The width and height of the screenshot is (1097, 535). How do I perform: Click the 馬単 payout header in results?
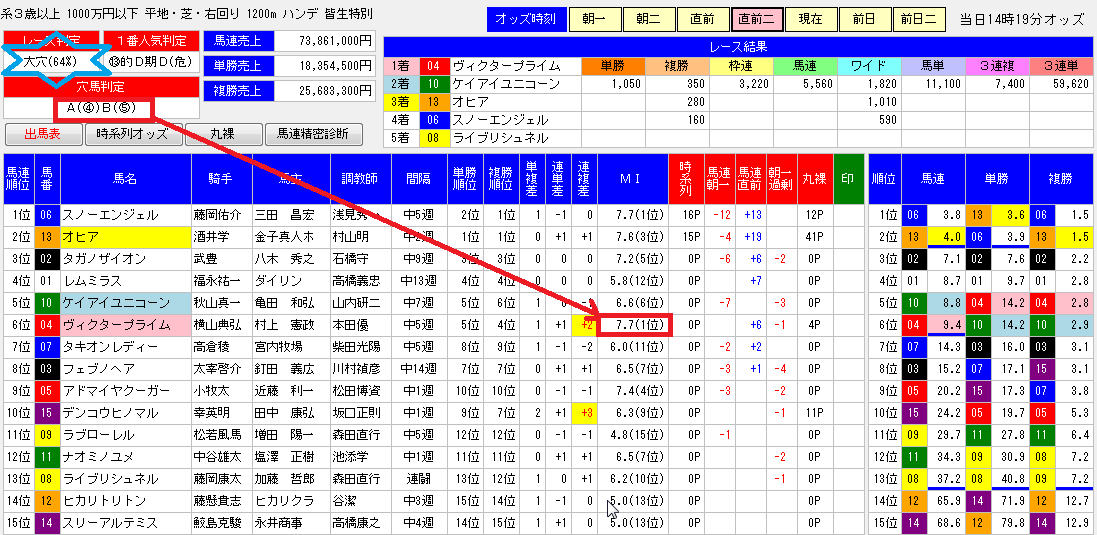click(933, 66)
